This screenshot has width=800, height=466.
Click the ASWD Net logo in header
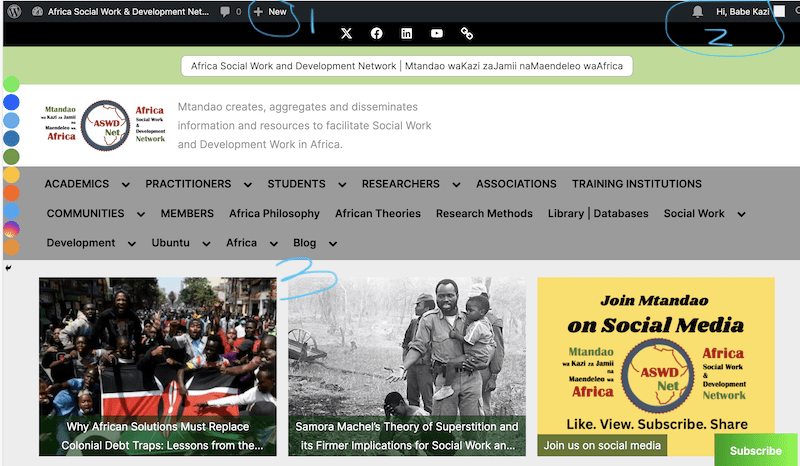tap(106, 125)
